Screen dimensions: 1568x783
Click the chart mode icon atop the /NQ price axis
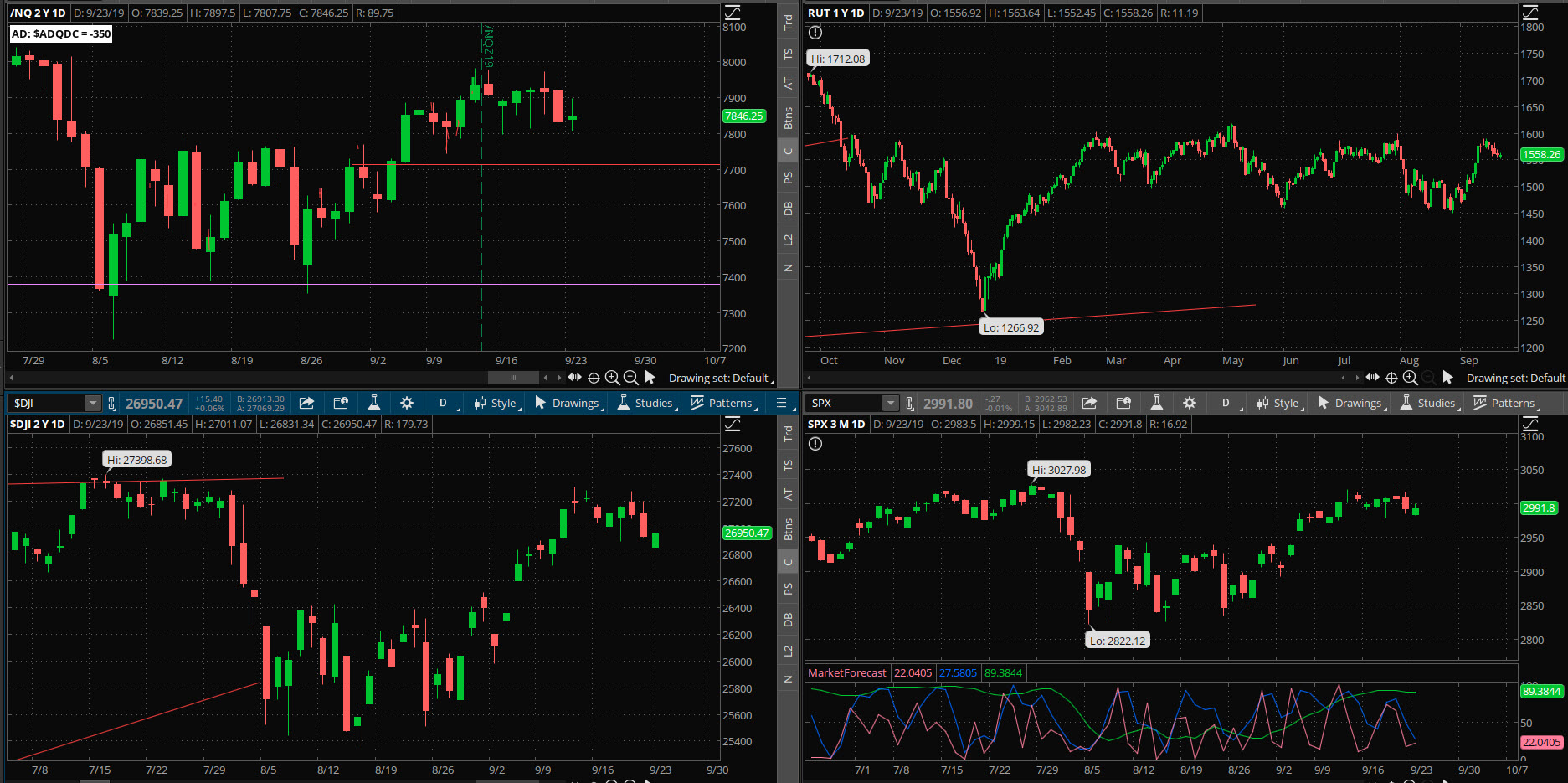(733, 13)
